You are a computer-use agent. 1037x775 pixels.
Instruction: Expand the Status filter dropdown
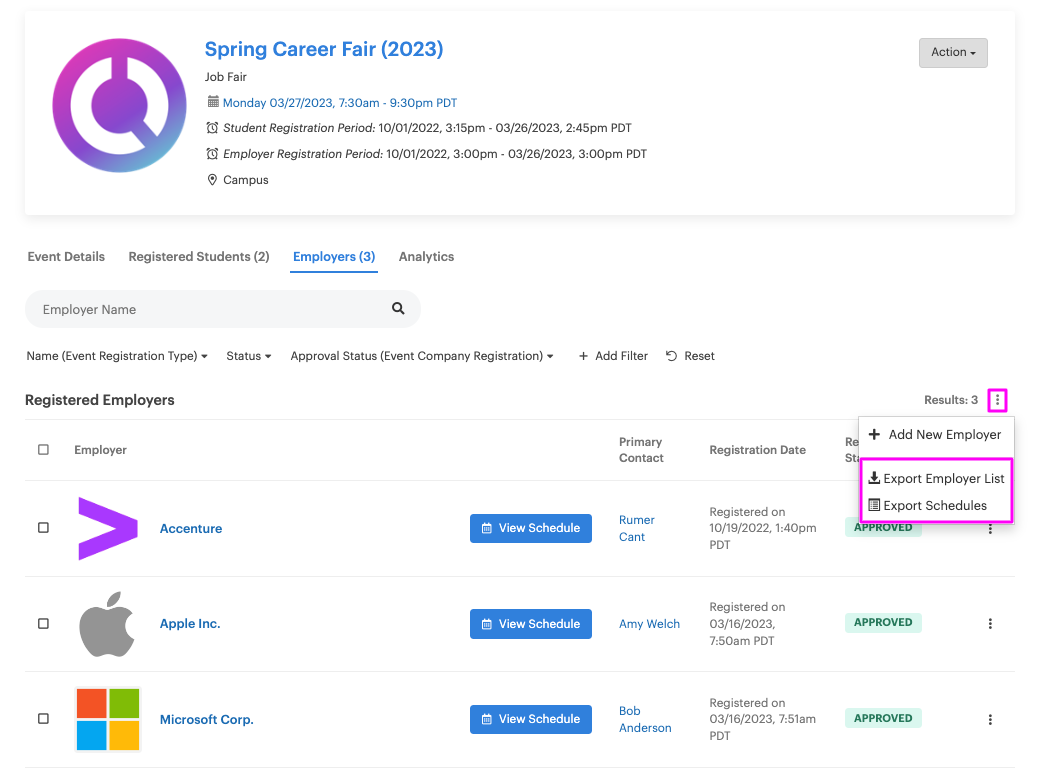coord(249,356)
